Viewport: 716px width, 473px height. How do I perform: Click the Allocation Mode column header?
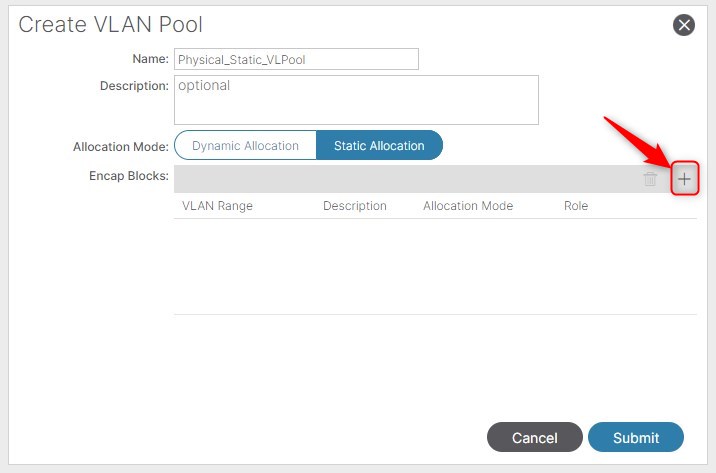[467, 206]
